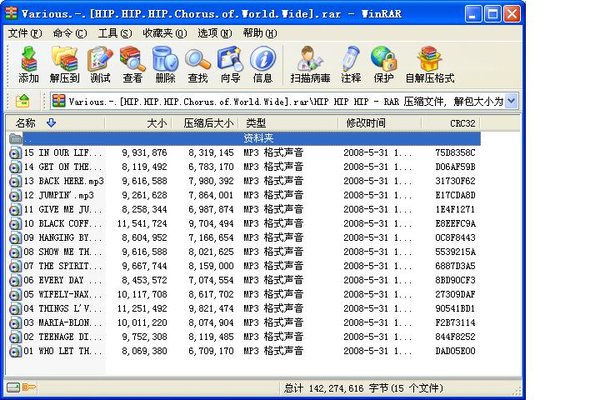This screenshot has width=600, height=400.
Task: Go up one folder level icon
Action: (x=23, y=101)
